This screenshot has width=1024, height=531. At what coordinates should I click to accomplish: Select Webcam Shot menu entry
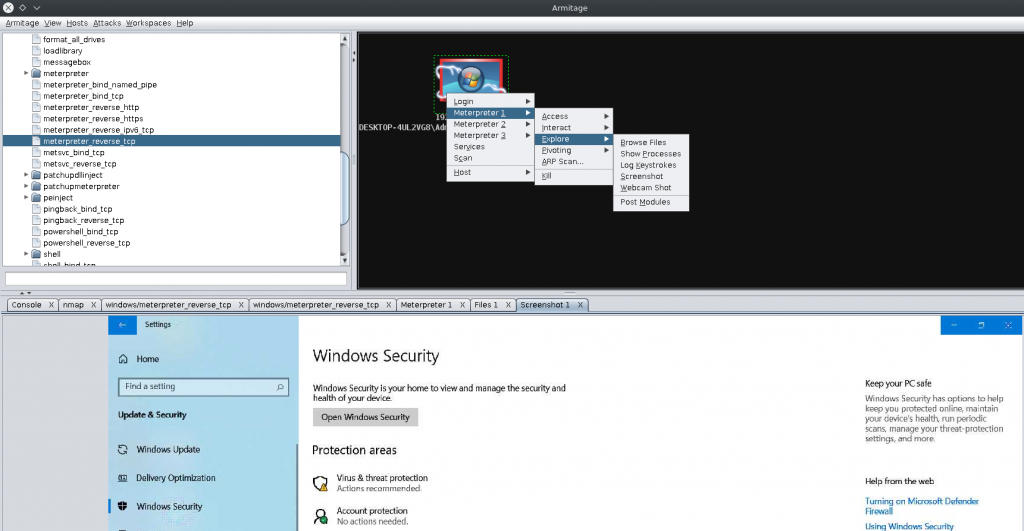click(650, 187)
